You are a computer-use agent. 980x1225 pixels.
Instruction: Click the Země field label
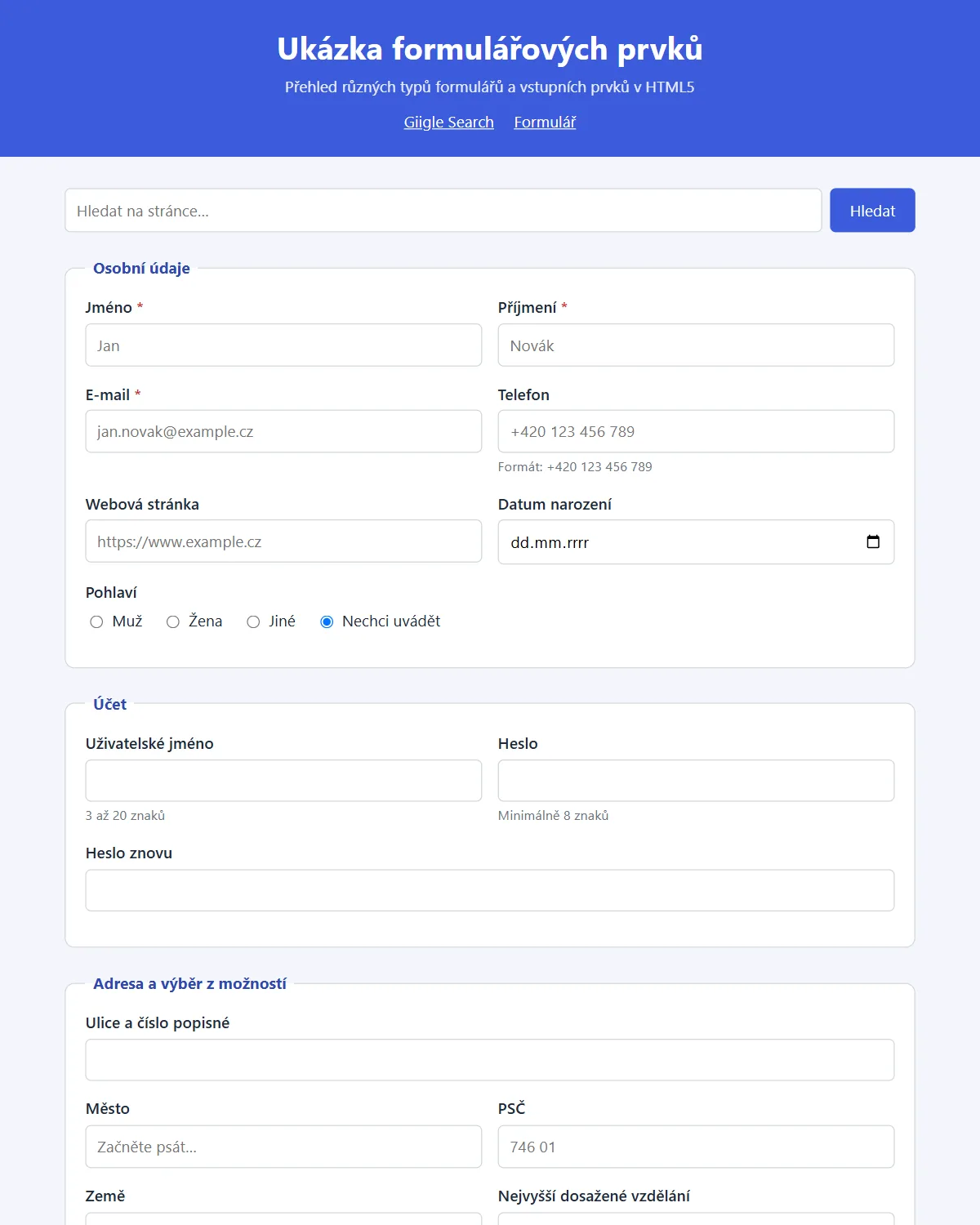click(105, 1196)
